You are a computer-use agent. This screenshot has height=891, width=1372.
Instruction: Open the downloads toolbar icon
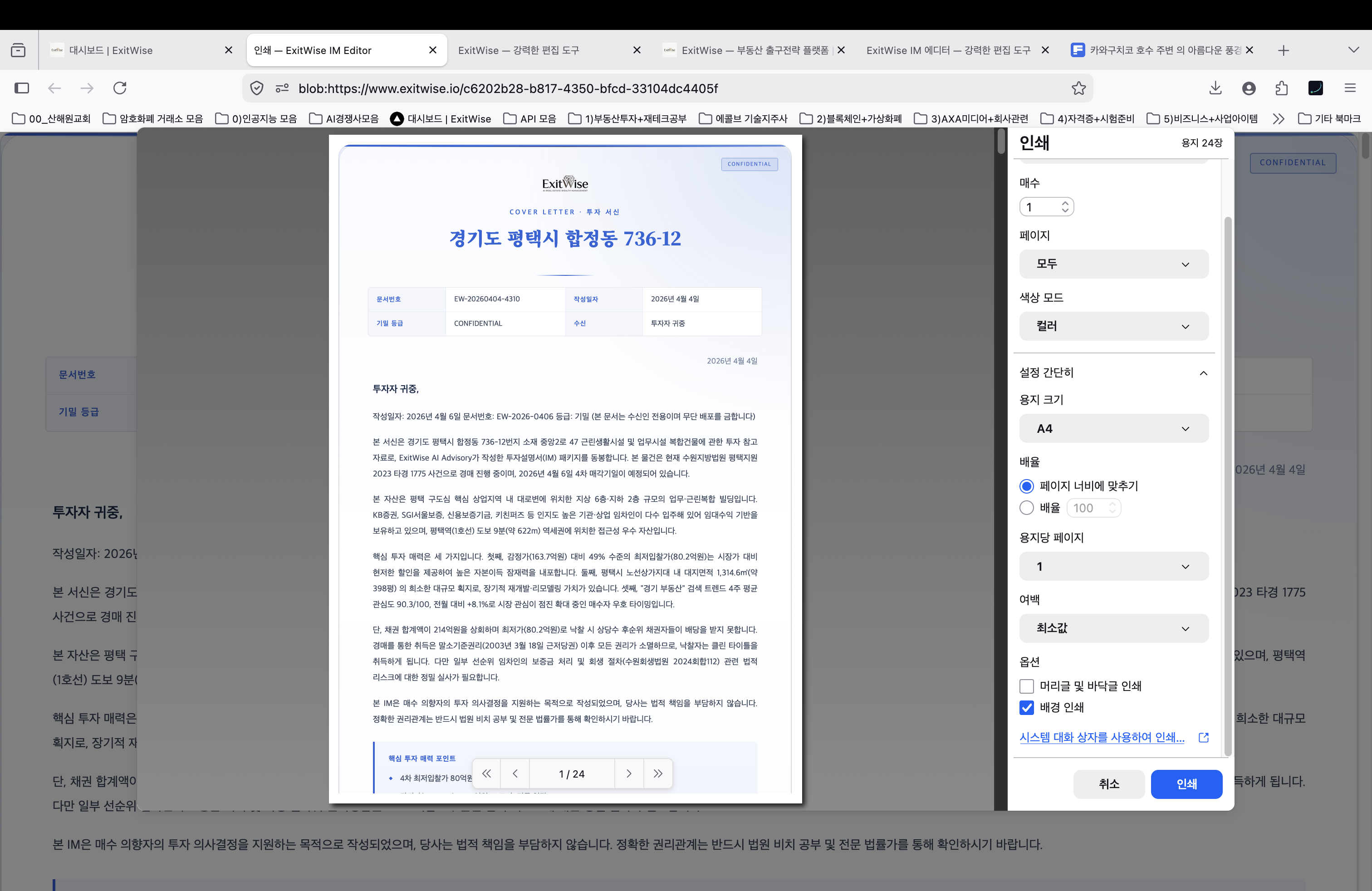pos(1215,88)
